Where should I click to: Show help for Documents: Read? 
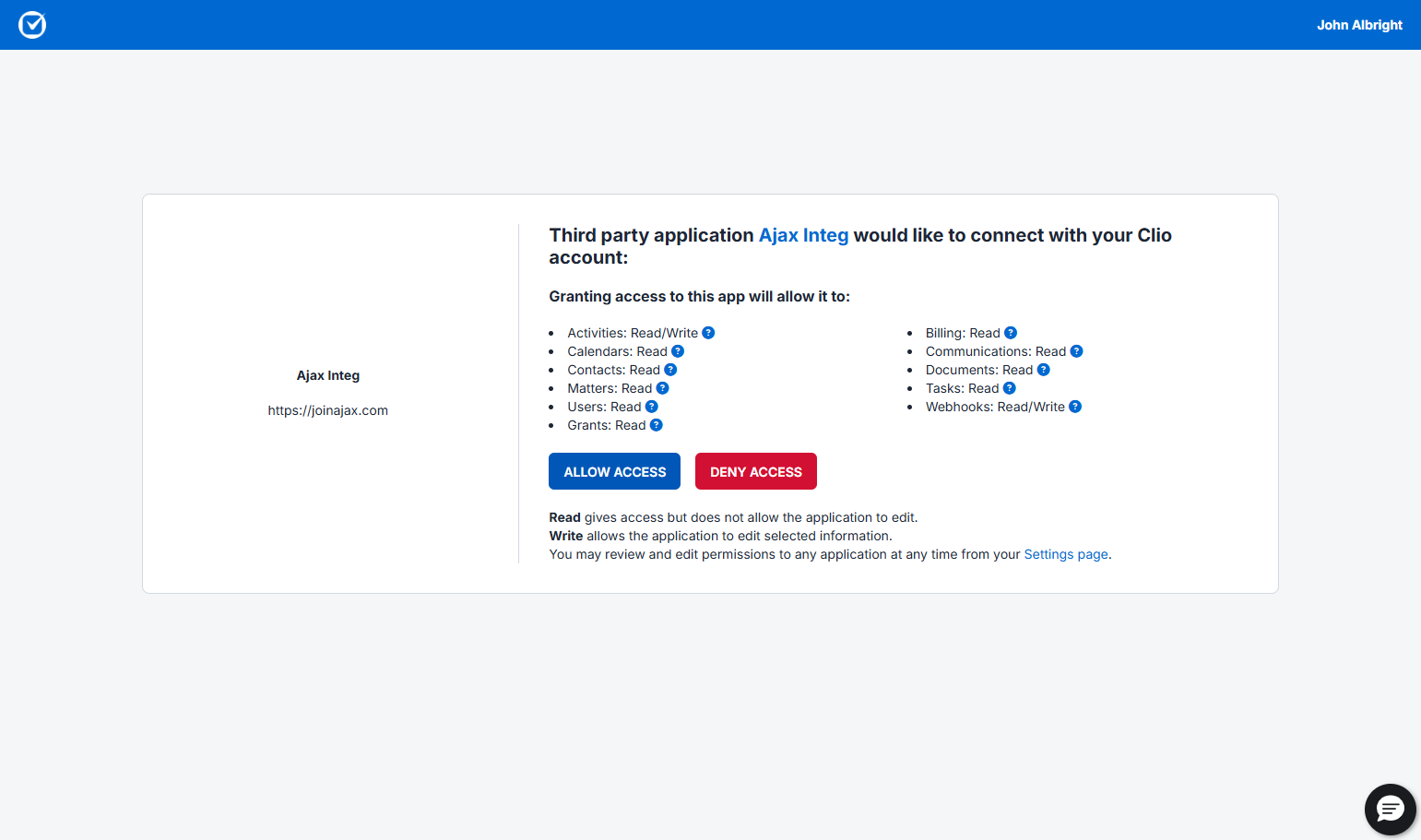(x=1044, y=370)
